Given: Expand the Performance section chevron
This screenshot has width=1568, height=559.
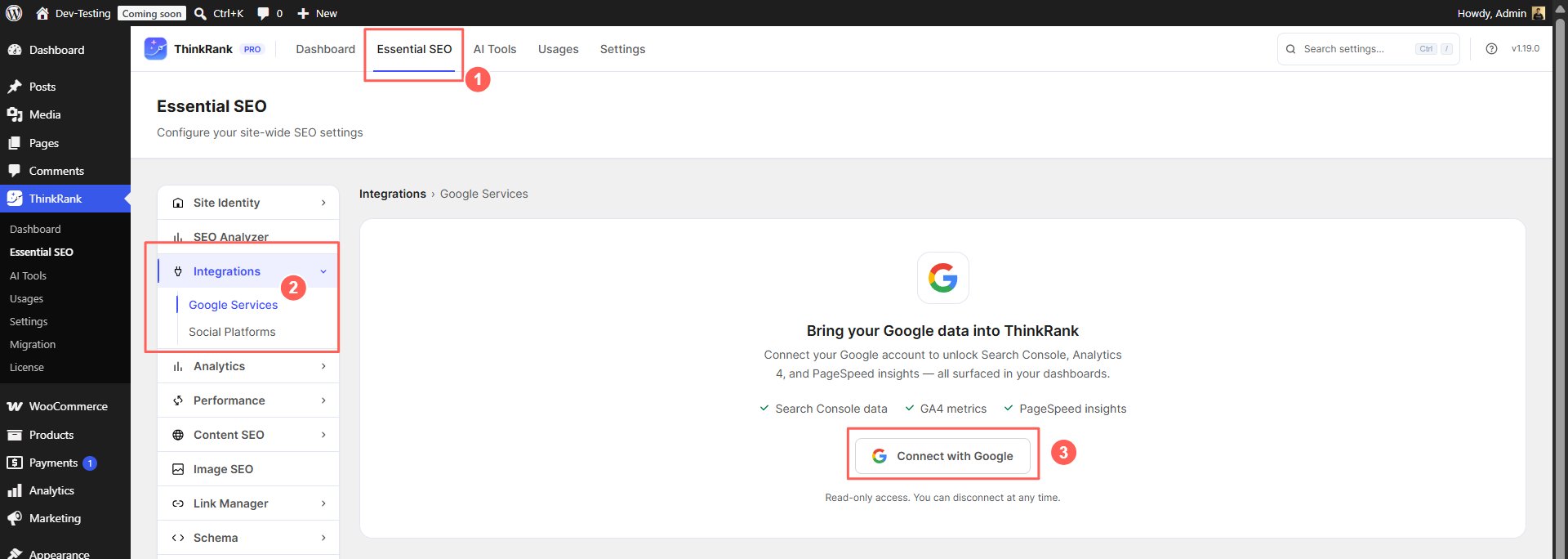Looking at the screenshot, I should tap(323, 400).
